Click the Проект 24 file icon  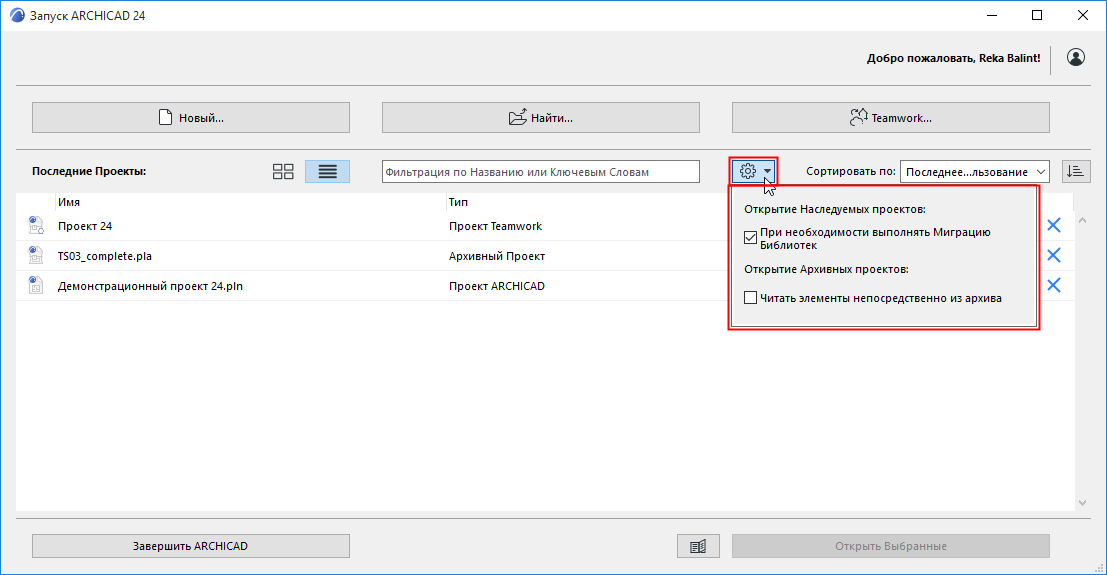pos(35,225)
